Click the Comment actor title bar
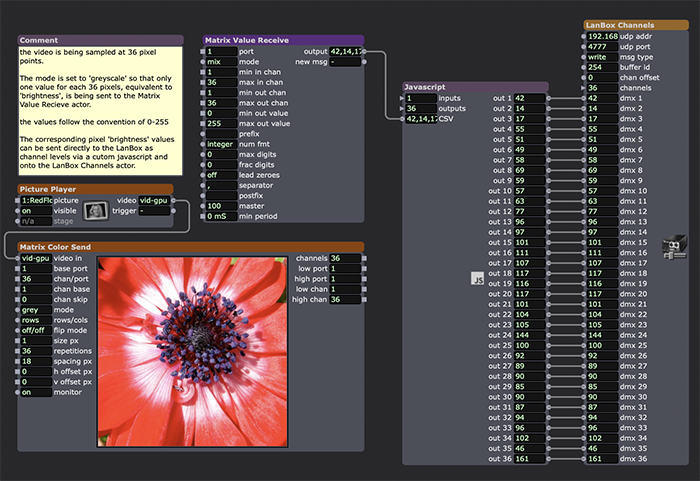 (x=100, y=40)
